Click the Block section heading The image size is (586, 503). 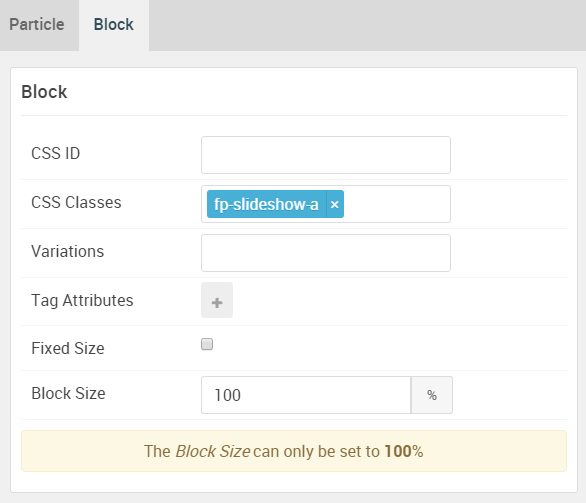(x=44, y=92)
